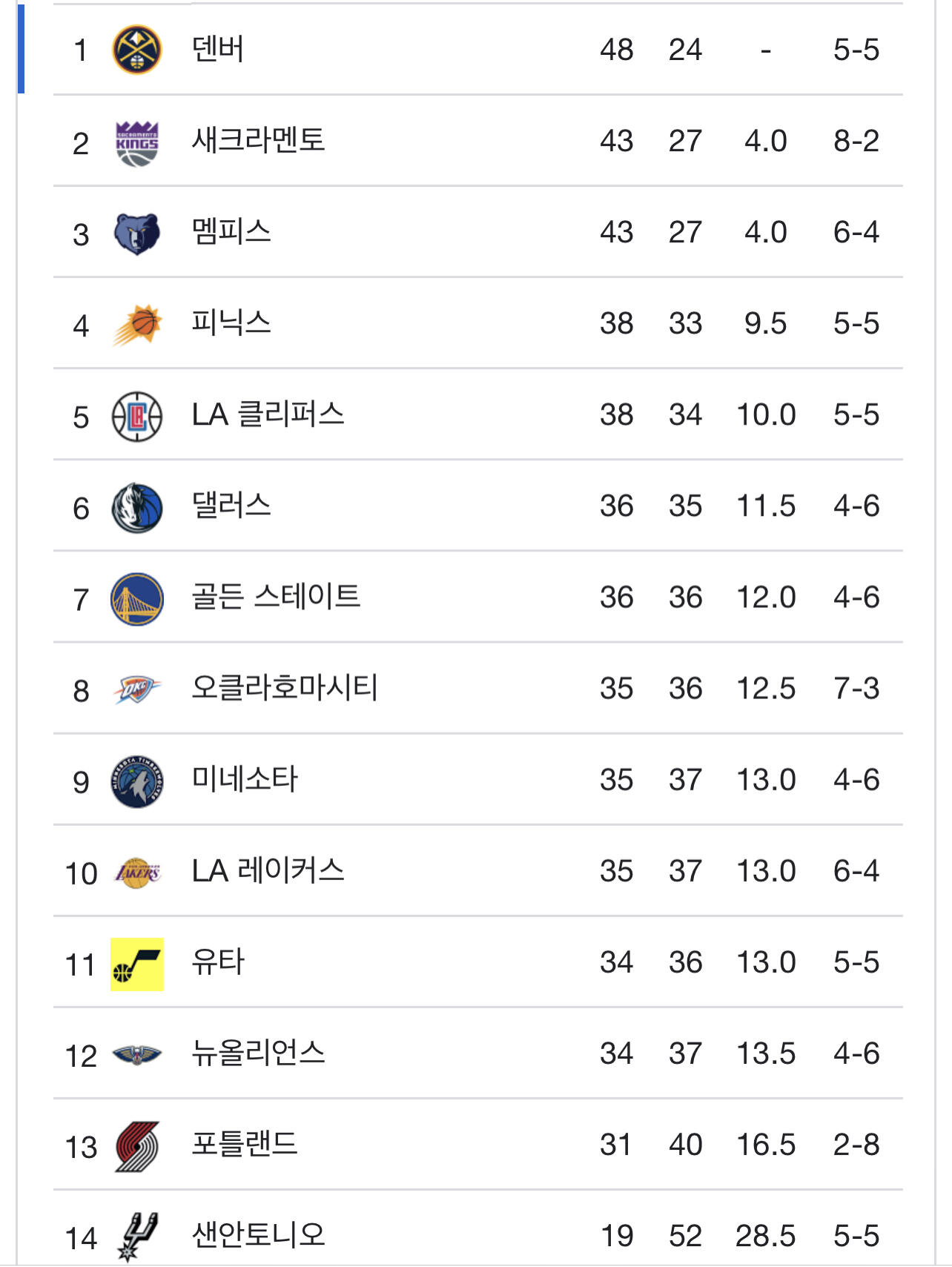This screenshot has width=952, height=1267.
Task: Click the LA Clippers logo
Action: pos(136,417)
